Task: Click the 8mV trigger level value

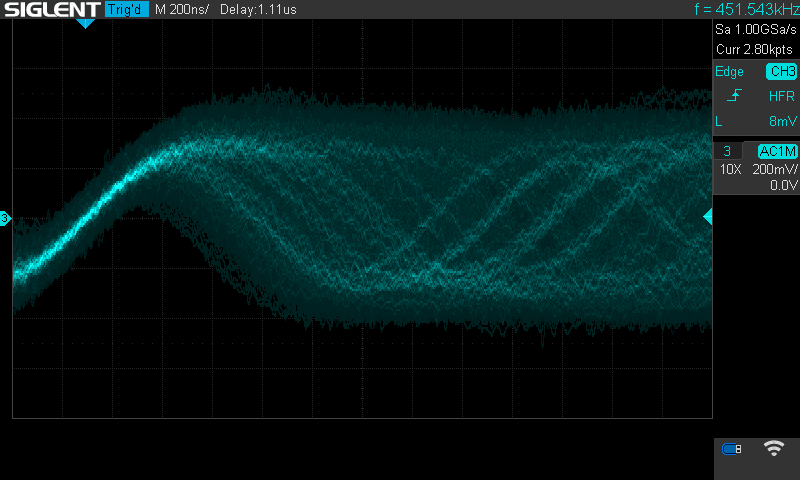Action: 783,121
